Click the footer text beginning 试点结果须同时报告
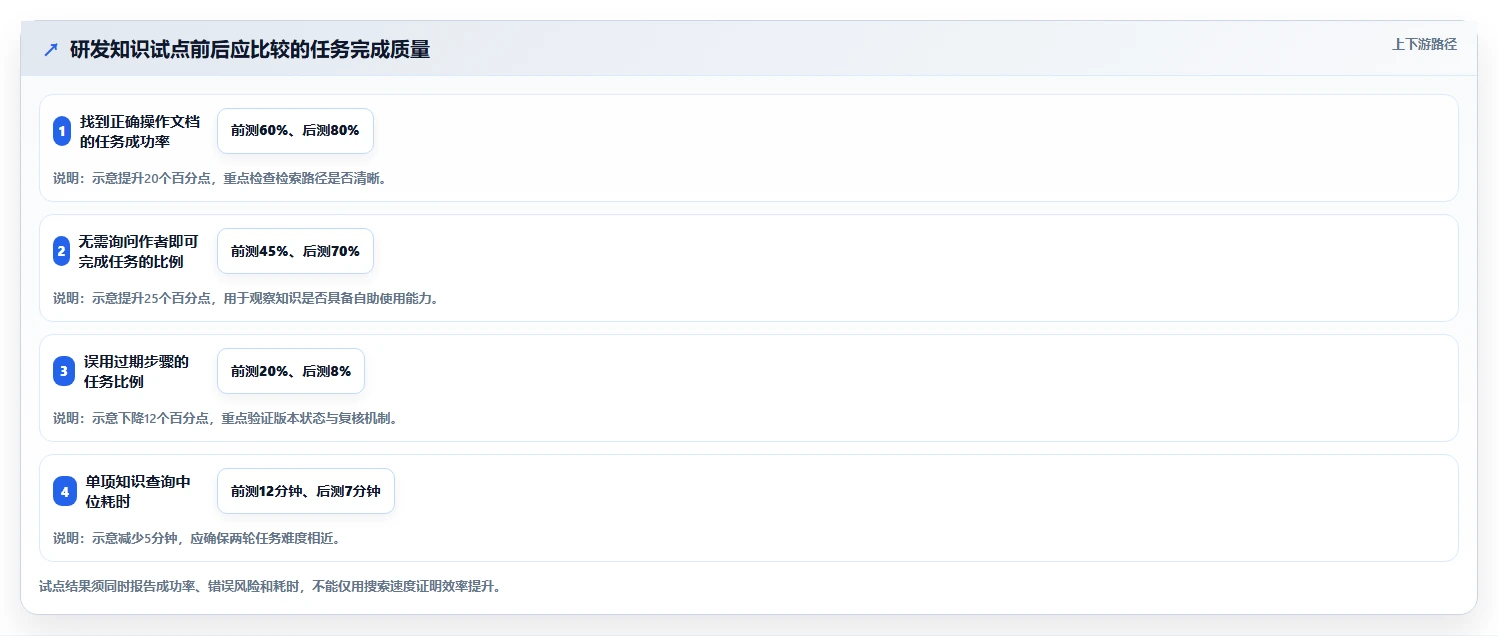Viewport: 1498px width, 636px height. 270,586
